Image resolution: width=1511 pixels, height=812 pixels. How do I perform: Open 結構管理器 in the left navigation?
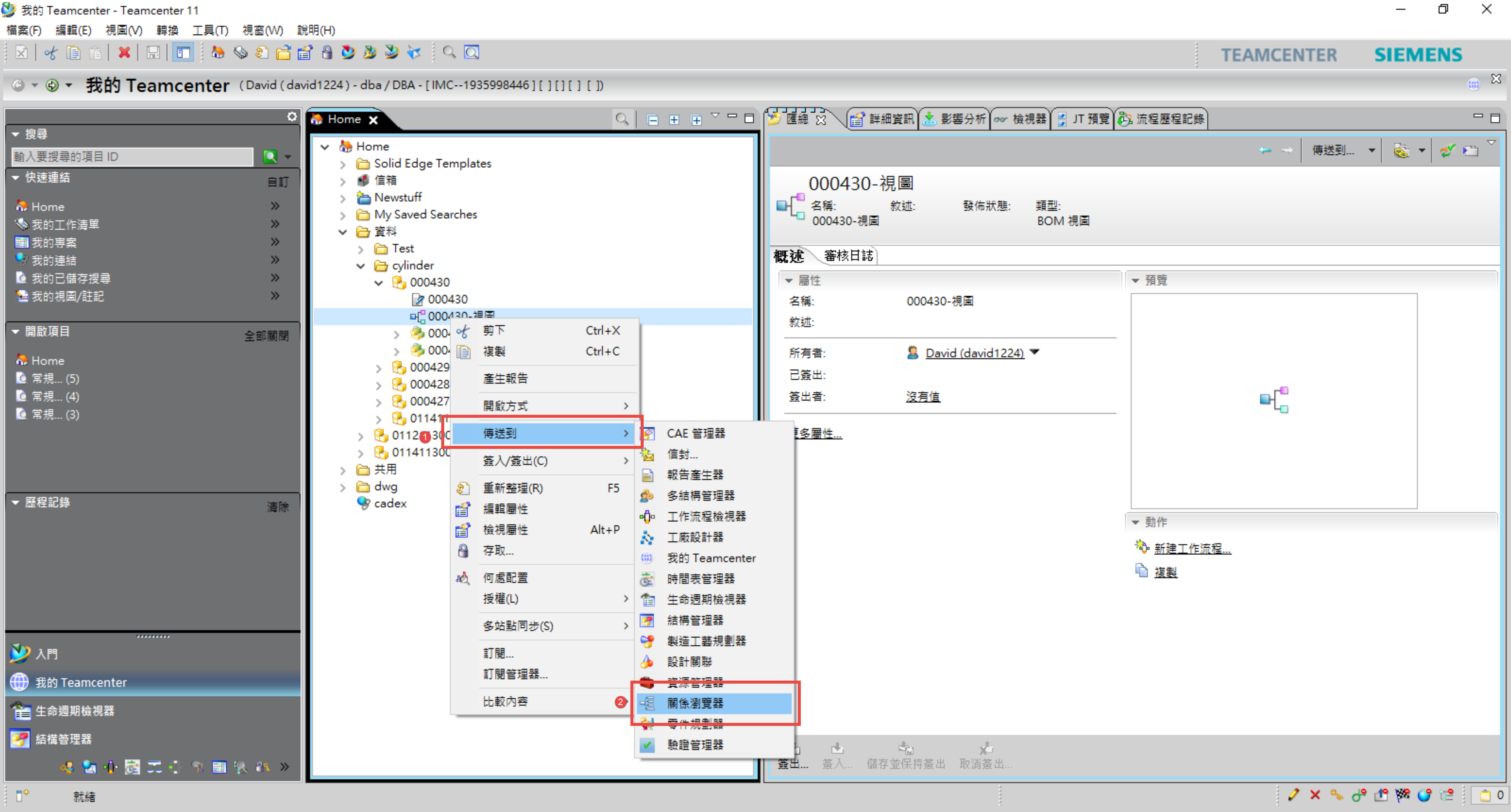click(x=63, y=739)
